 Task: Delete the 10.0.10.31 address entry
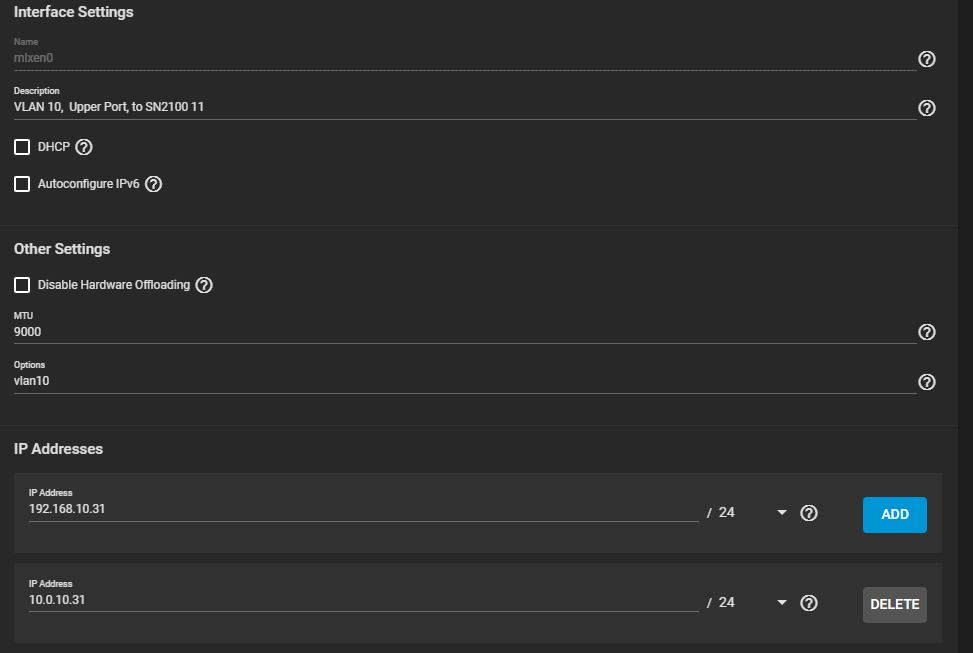pos(894,605)
